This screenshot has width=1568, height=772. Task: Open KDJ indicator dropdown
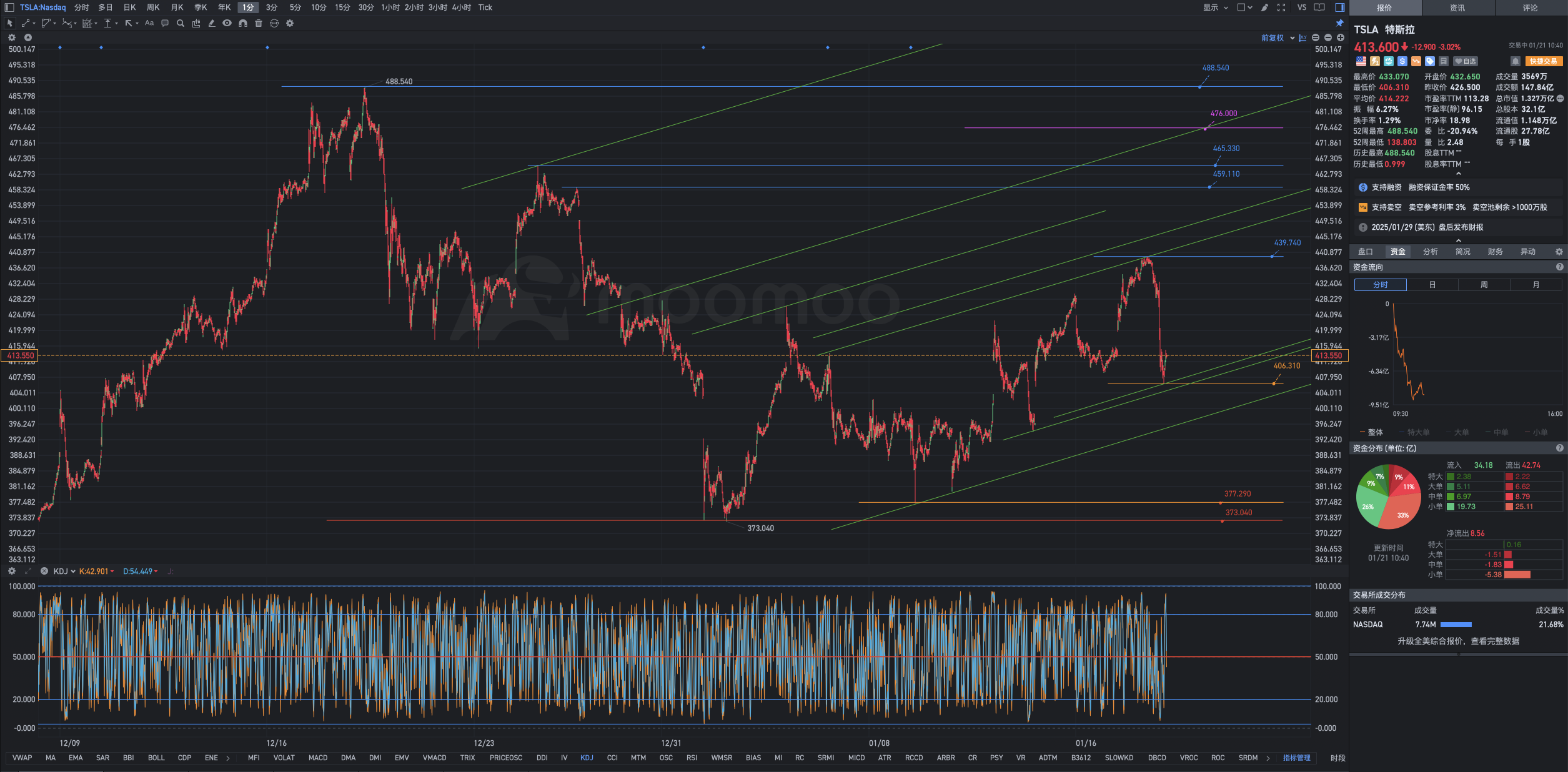pyautogui.click(x=64, y=572)
